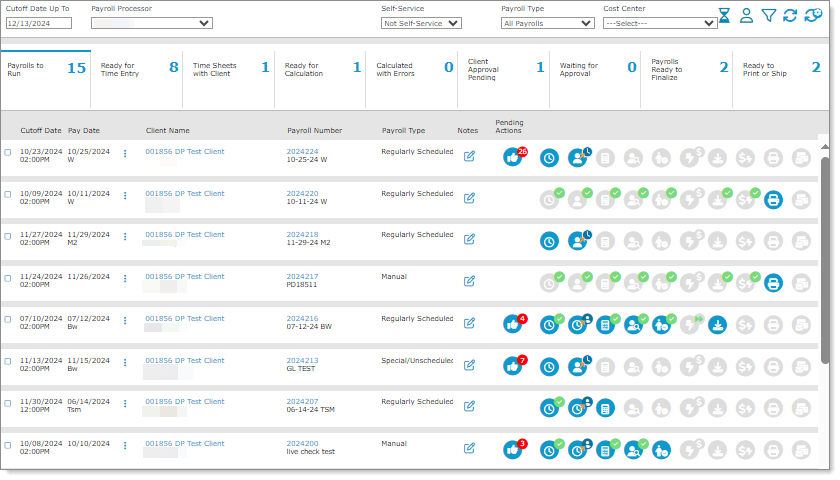The height and width of the screenshot is (480, 840).
Task: Select checkbox for payroll with cutoff 11/24/2024
Action: tap(8, 278)
